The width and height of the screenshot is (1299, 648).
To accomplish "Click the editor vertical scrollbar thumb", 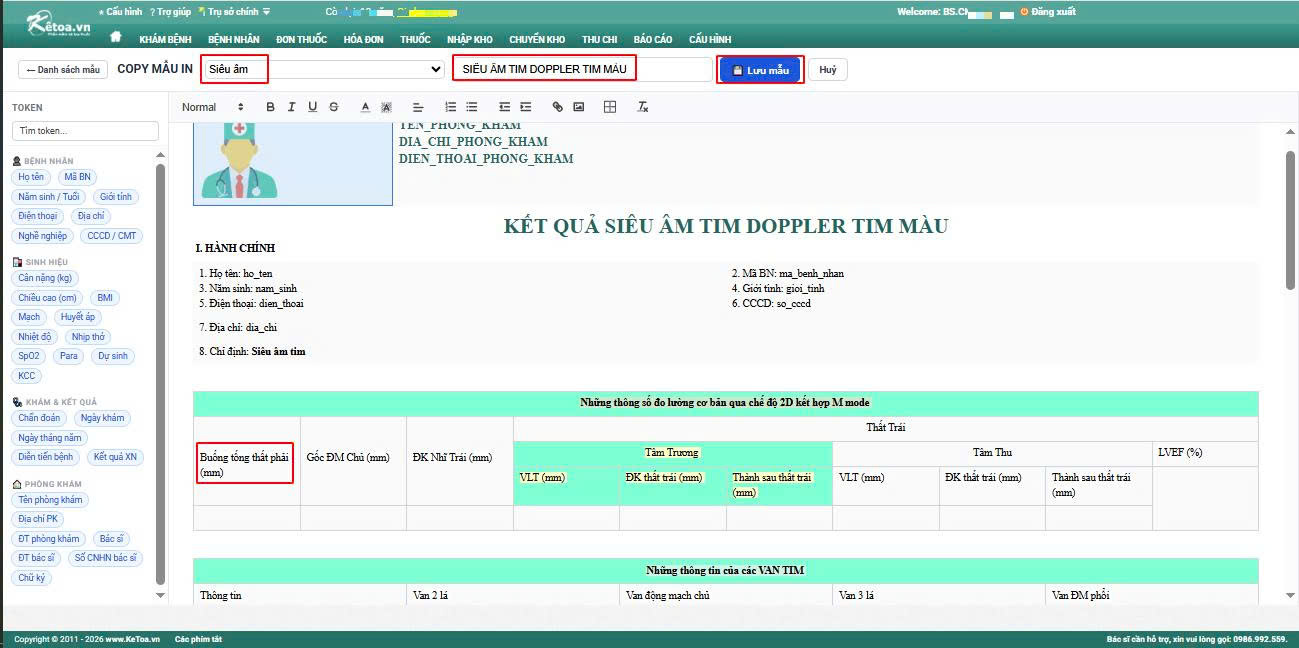I will click(1290, 220).
